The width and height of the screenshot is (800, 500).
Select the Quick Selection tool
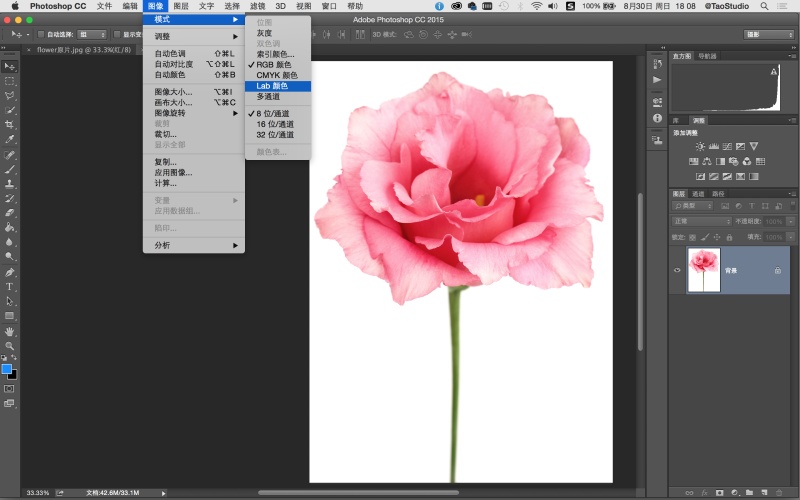[9, 110]
